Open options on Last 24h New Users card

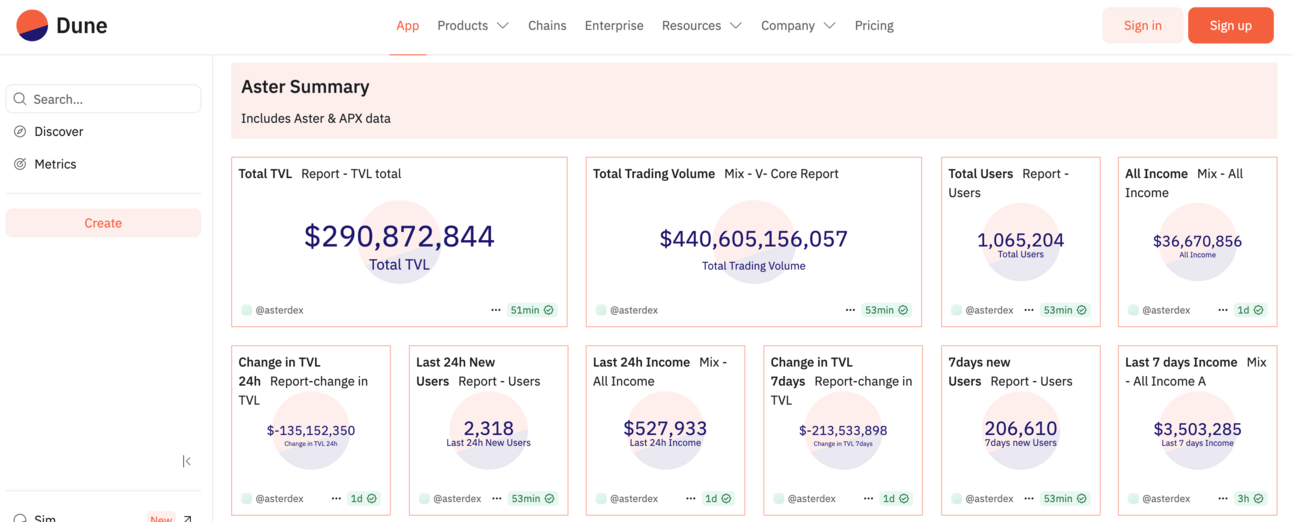coord(497,498)
